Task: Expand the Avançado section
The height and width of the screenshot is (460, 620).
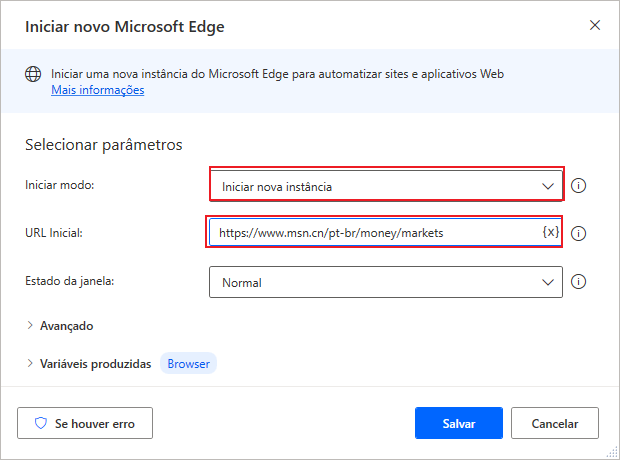Action: (59, 326)
